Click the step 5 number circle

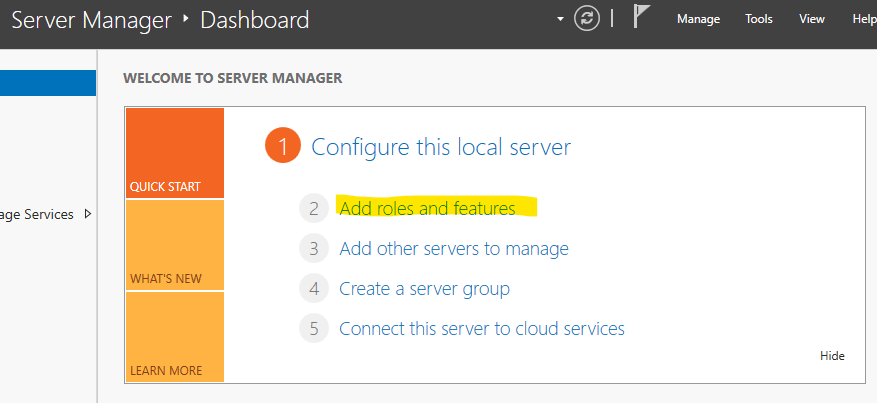(313, 329)
